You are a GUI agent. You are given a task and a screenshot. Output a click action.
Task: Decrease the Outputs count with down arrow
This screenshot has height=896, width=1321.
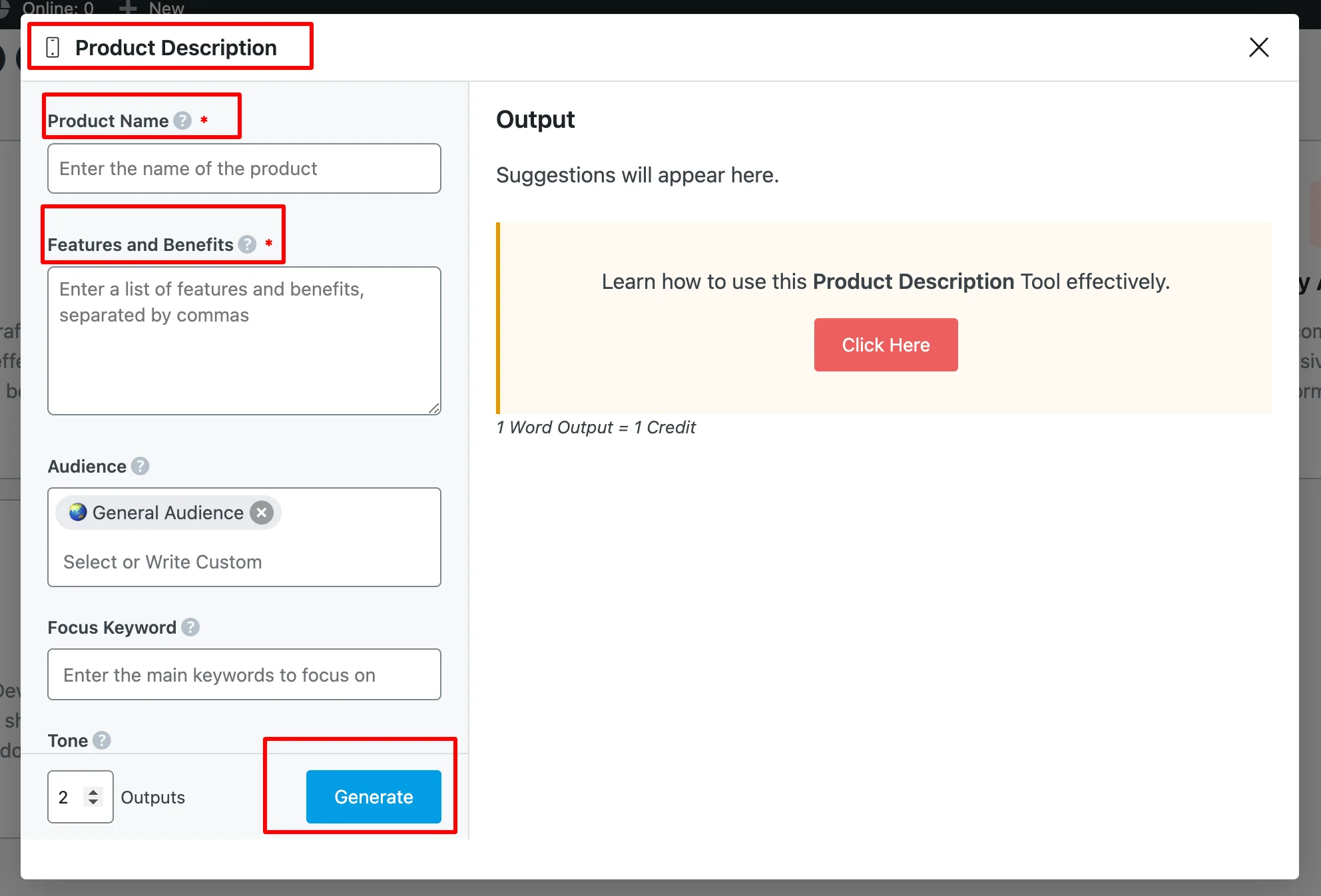93,802
